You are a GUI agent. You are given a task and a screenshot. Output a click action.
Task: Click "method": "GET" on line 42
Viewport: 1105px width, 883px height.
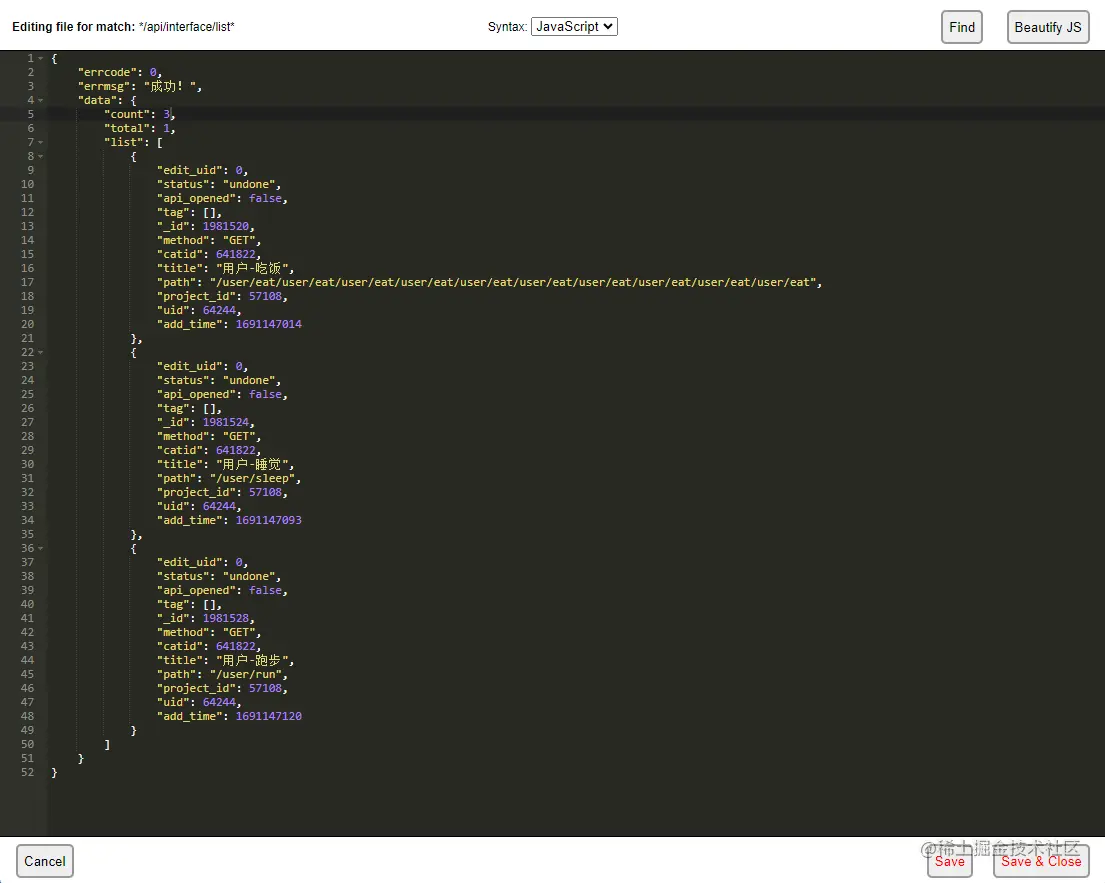(209, 632)
